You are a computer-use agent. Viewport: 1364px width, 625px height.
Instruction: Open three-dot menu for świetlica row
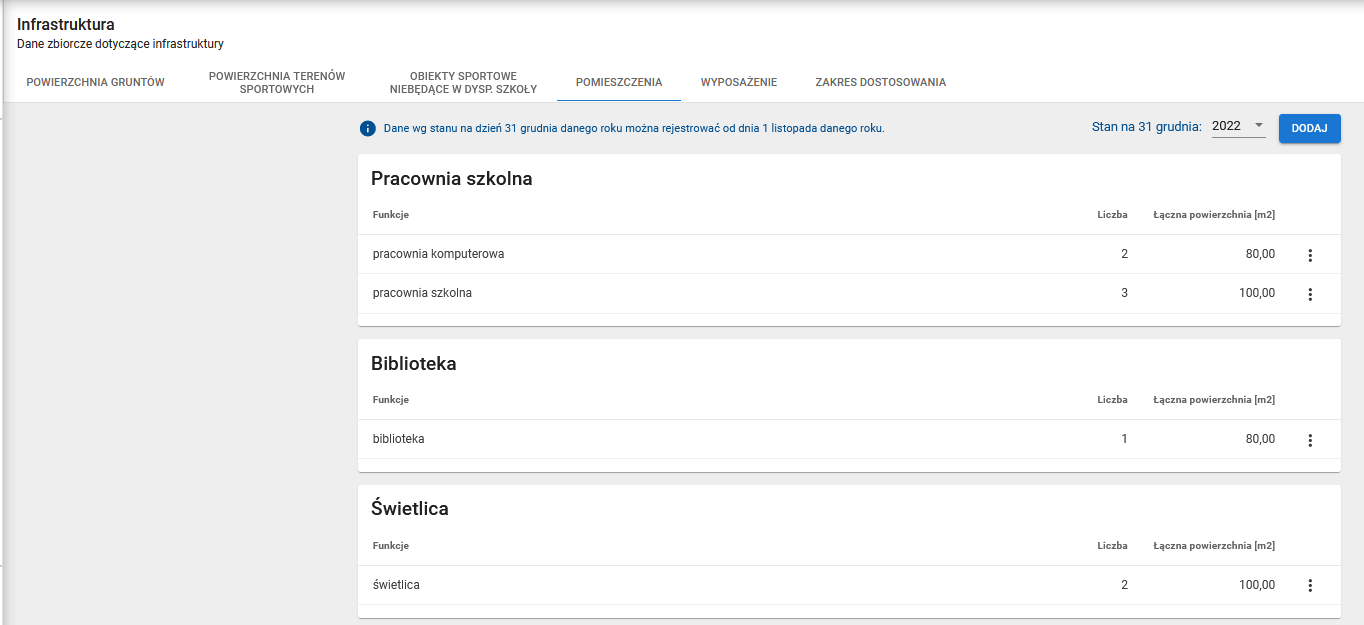(x=1310, y=586)
